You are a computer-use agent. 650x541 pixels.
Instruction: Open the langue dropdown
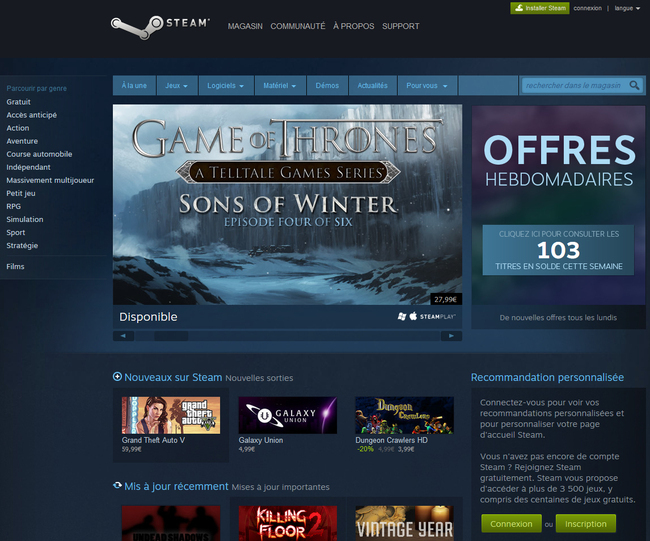(627, 8)
